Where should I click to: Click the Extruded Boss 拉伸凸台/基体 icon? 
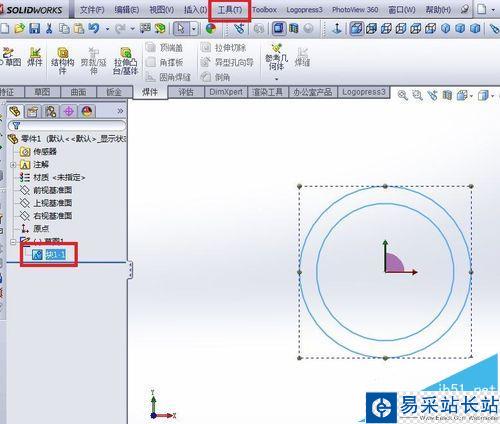tap(125, 61)
